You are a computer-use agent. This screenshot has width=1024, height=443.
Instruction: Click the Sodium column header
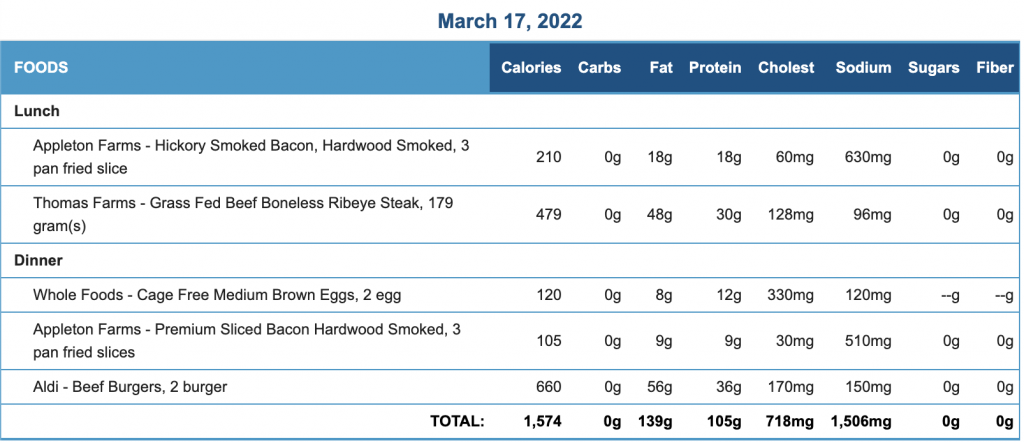(863, 67)
